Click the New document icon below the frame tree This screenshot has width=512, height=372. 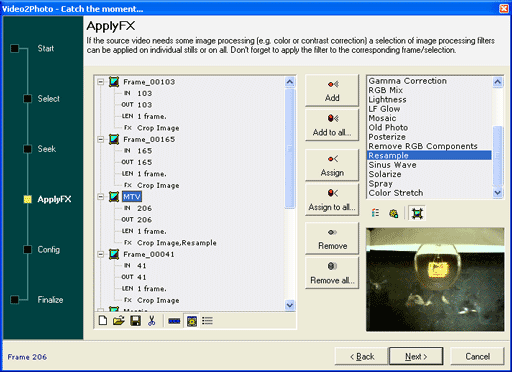pos(103,321)
